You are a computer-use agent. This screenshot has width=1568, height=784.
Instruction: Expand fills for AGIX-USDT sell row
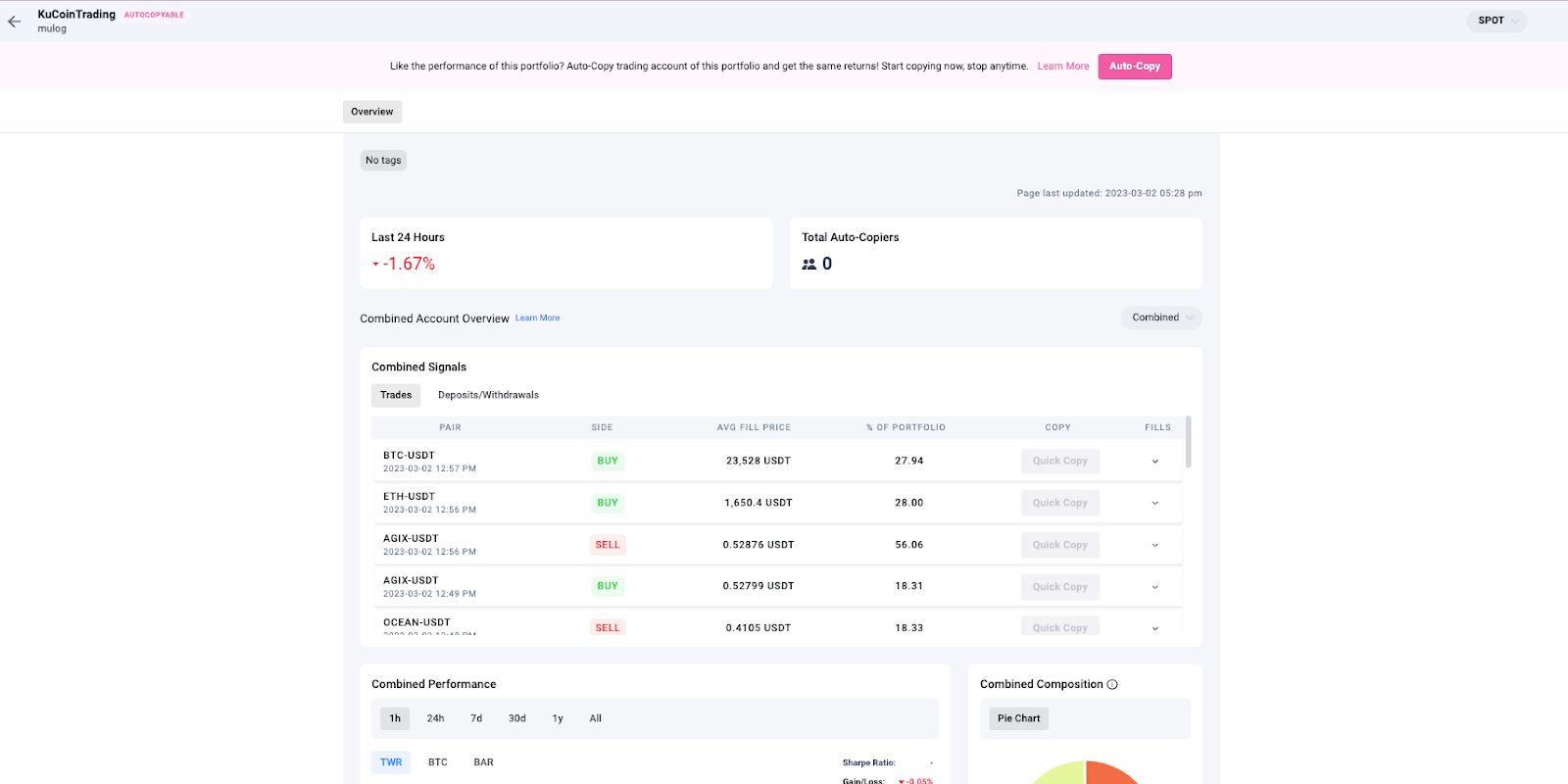click(x=1155, y=545)
